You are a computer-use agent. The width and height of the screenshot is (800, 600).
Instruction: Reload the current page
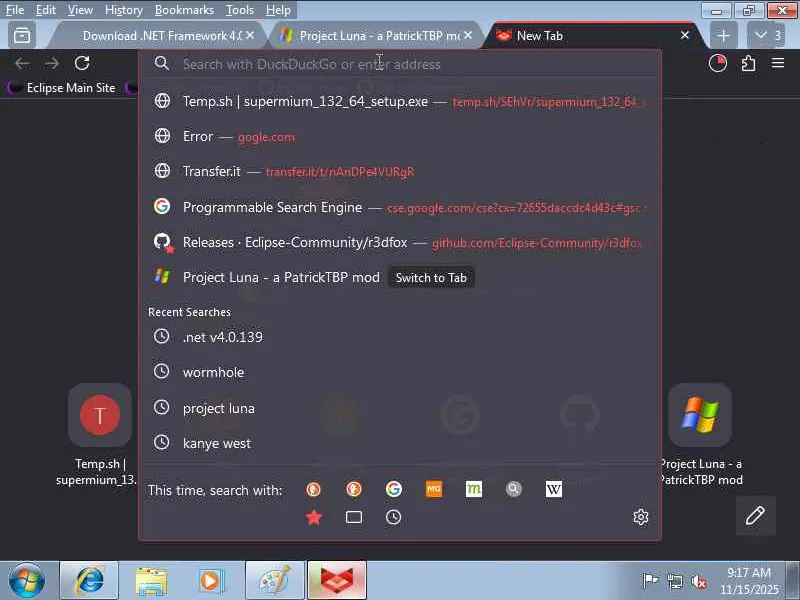click(82, 63)
